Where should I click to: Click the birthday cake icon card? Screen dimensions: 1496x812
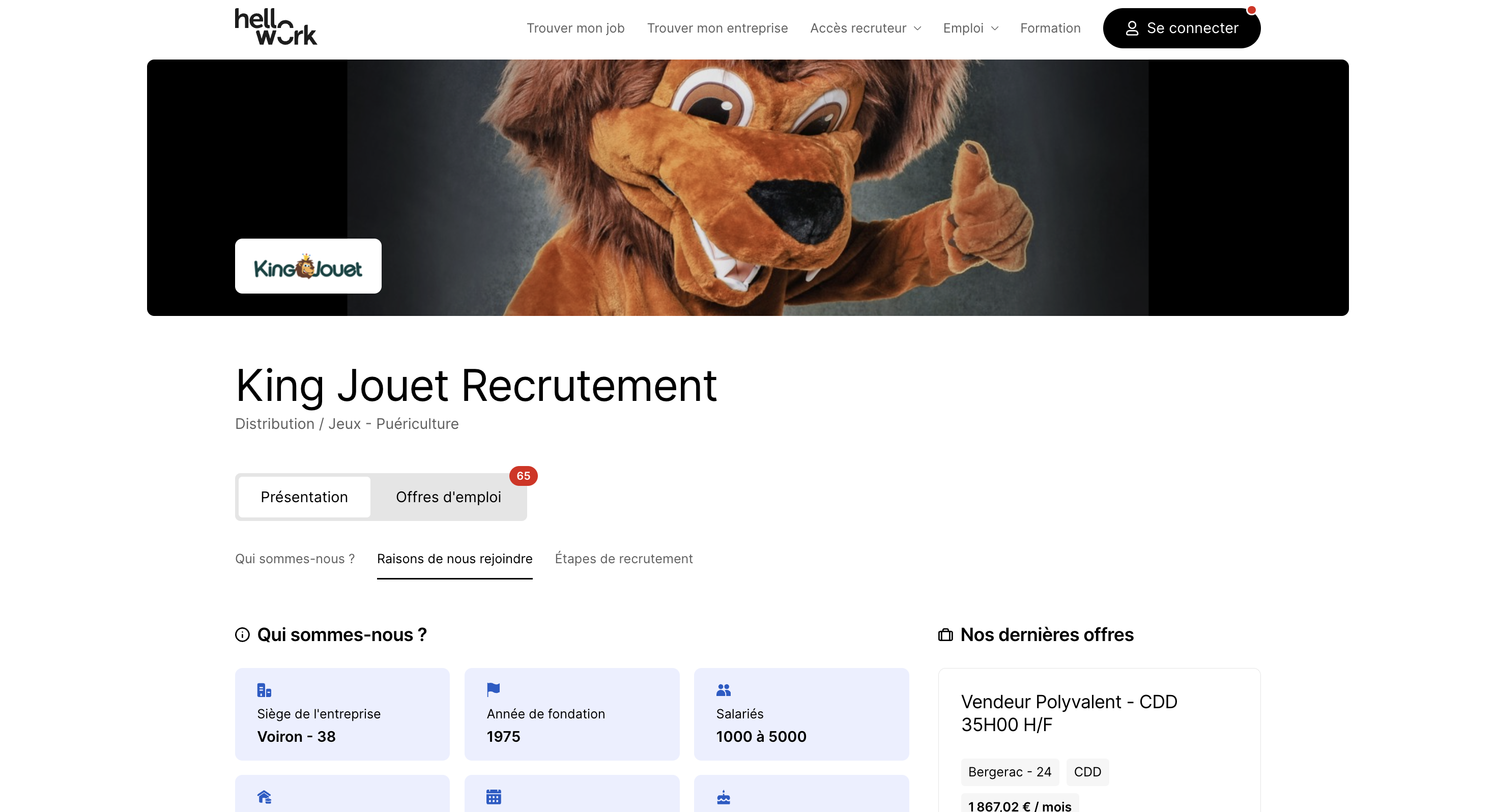801,793
